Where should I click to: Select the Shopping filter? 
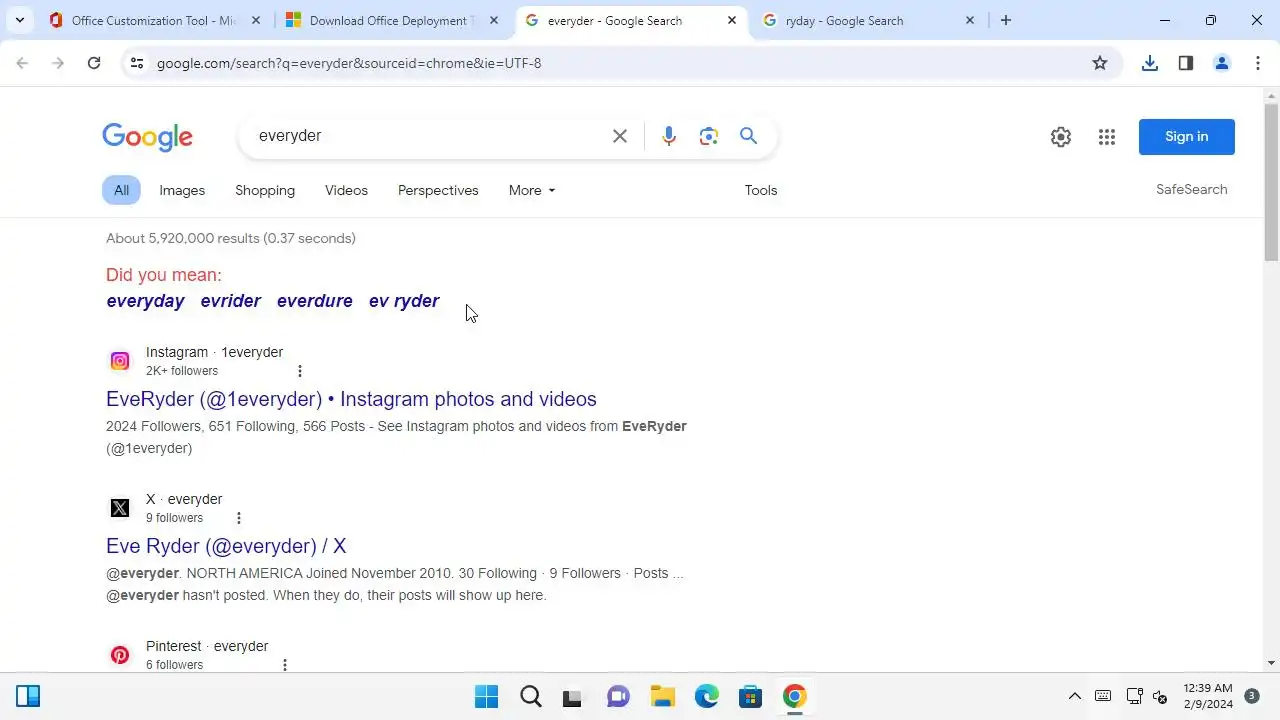265,190
